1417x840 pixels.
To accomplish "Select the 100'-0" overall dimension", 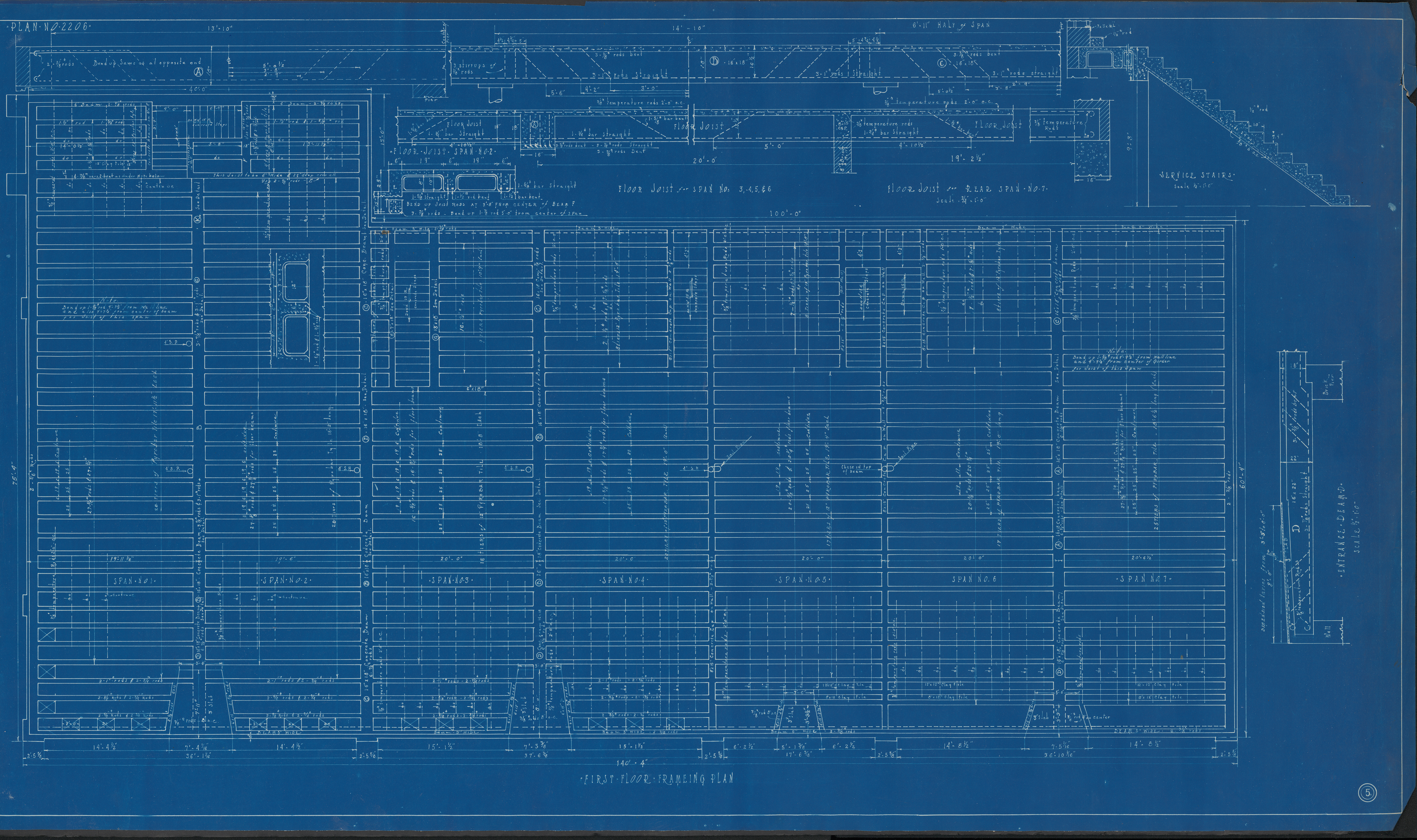I will tap(786, 214).
